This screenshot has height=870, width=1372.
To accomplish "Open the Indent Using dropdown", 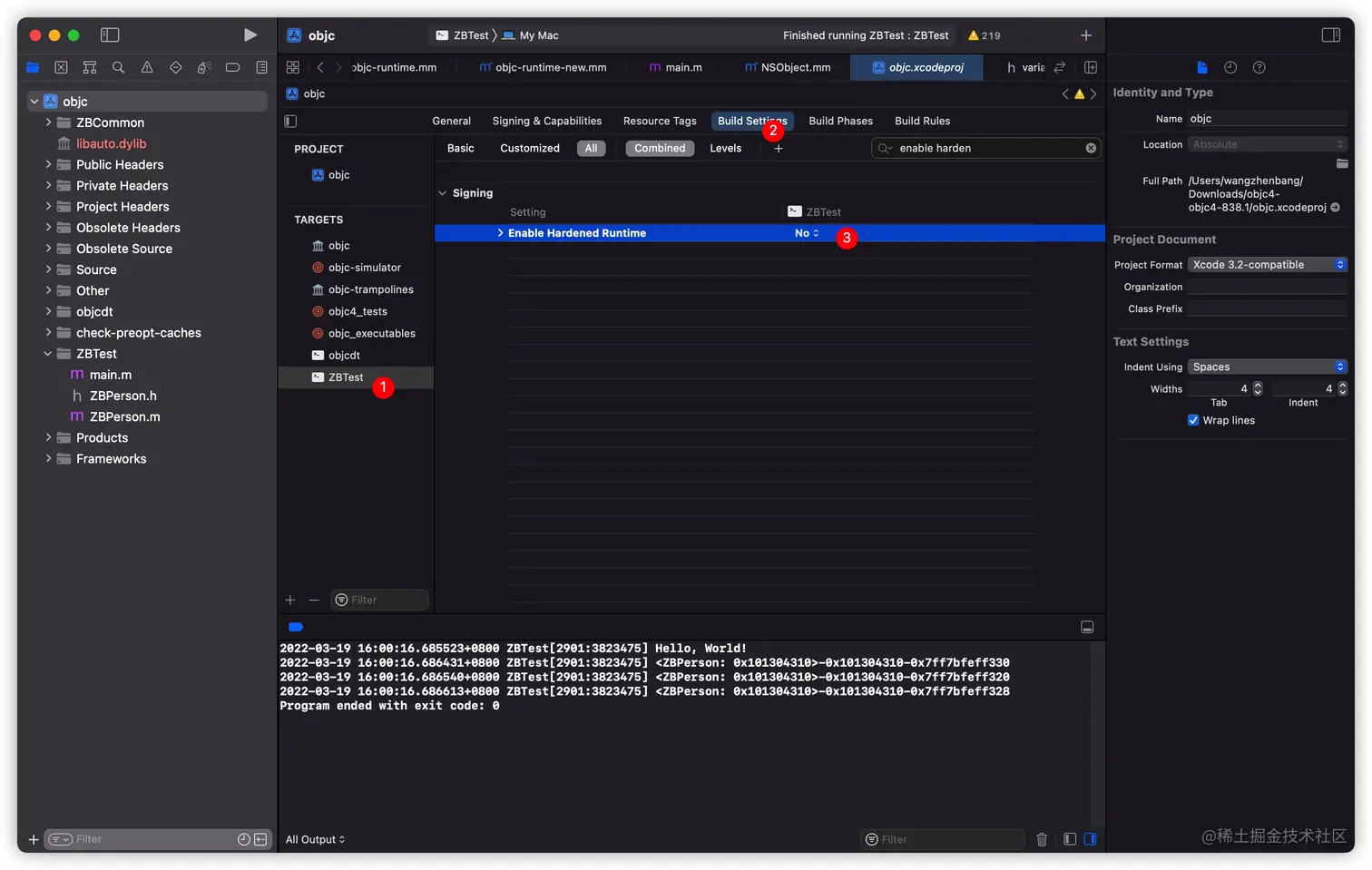I will 1268,367.
